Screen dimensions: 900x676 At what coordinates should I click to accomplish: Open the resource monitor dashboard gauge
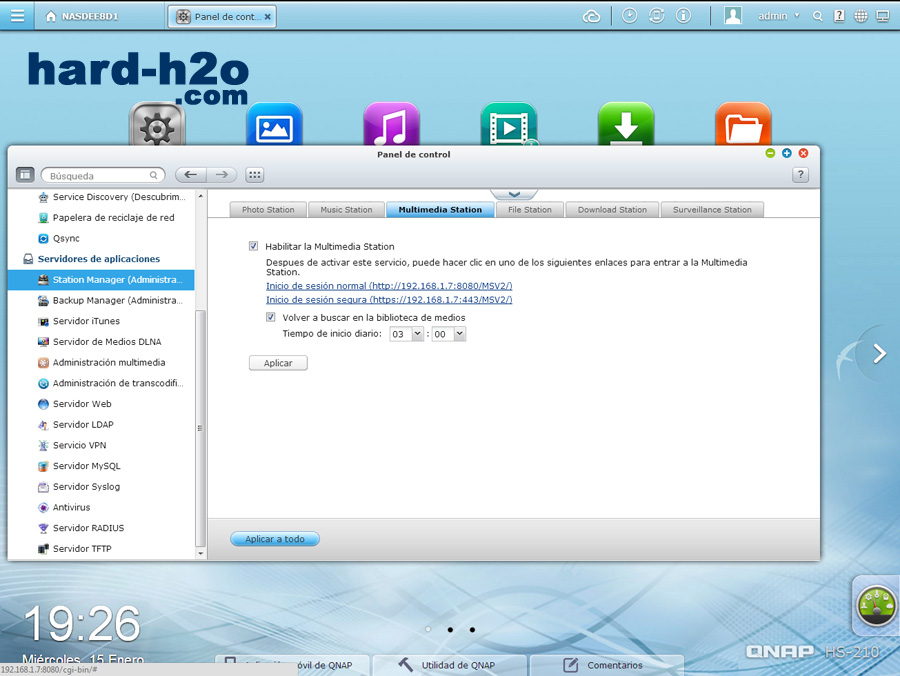pyautogui.click(x=876, y=605)
